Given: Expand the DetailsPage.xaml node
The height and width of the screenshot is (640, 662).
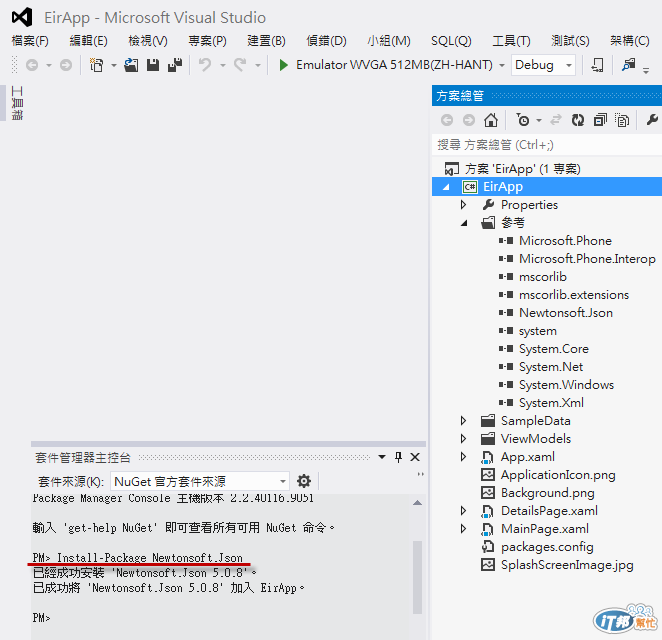Looking at the screenshot, I should click(464, 511).
